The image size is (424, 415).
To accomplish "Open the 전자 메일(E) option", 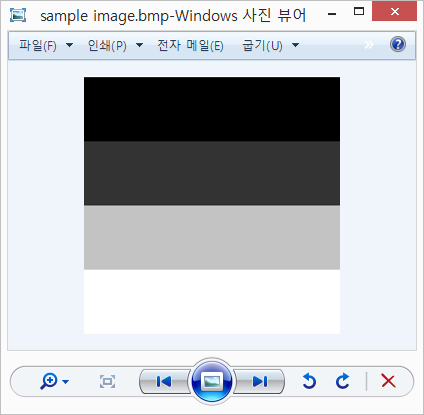I will click(190, 45).
